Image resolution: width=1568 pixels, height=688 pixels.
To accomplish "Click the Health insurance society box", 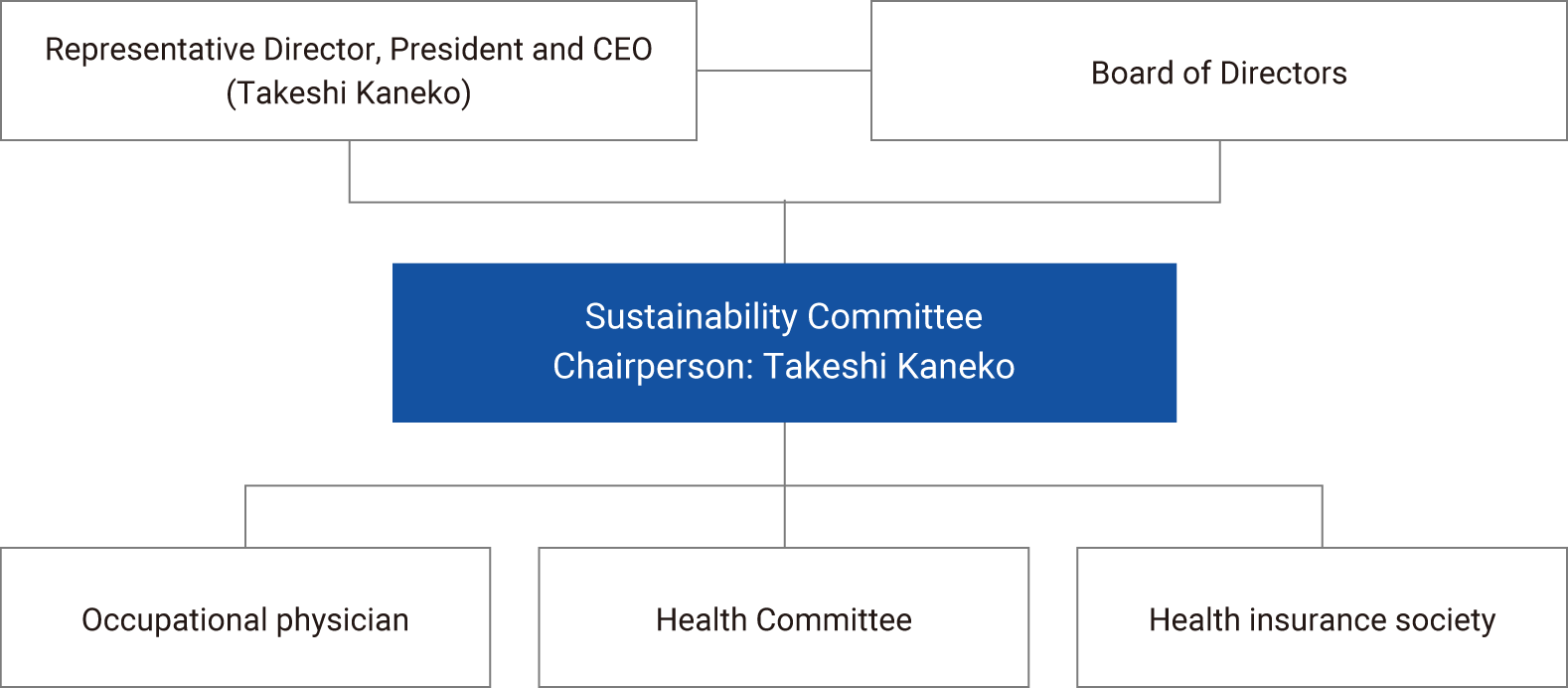I will [x=1322, y=618].
